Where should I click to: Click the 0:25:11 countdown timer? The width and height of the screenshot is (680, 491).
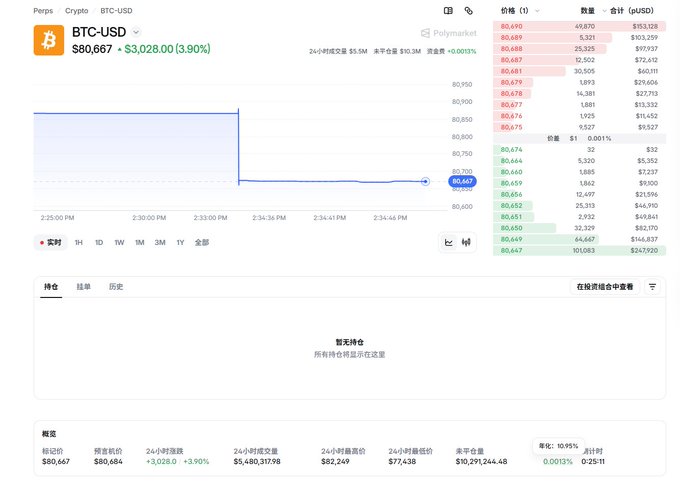593,462
